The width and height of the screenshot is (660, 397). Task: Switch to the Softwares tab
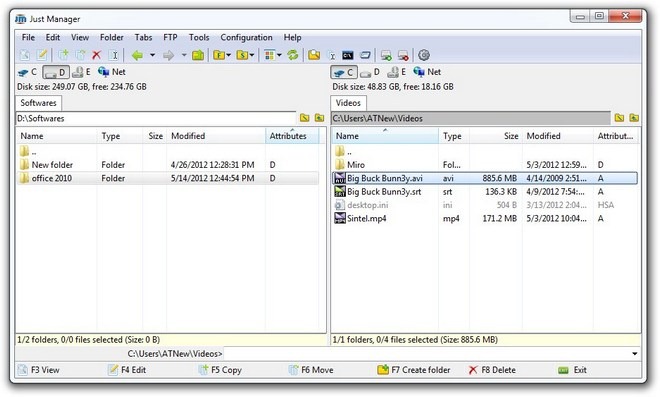(38, 103)
